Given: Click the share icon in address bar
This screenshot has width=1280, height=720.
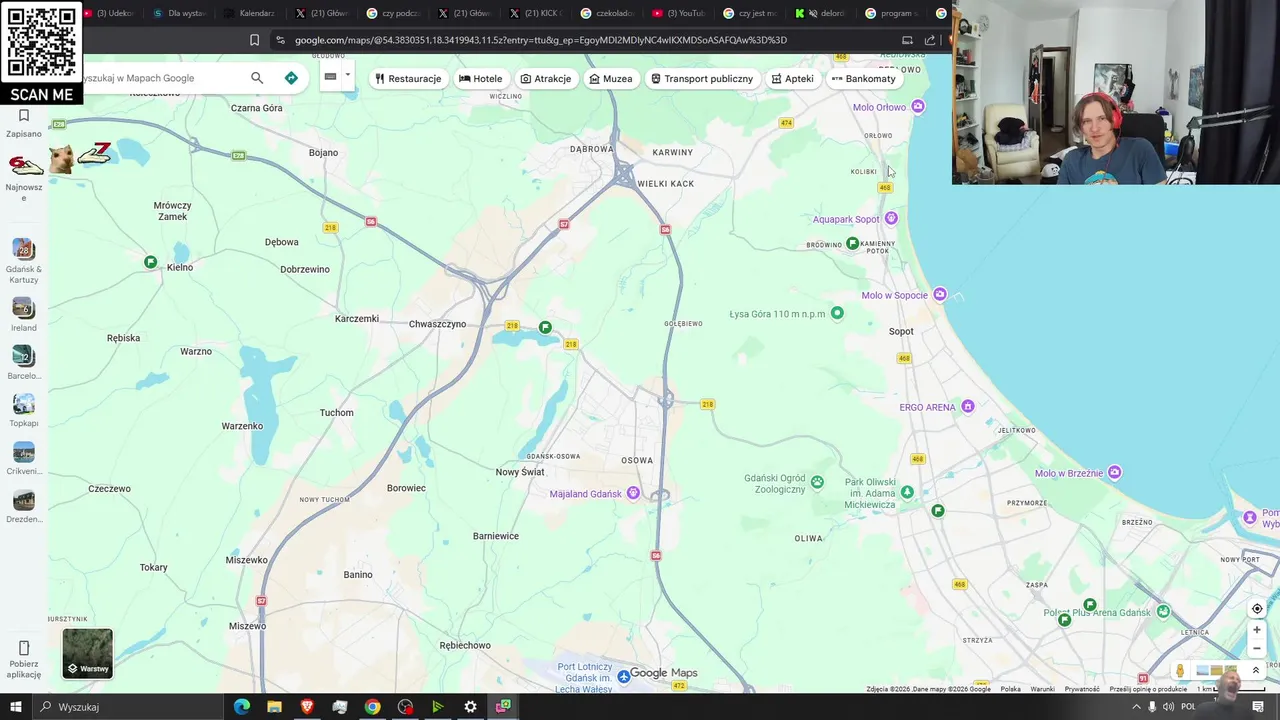Looking at the screenshot, I should [929, 40].
